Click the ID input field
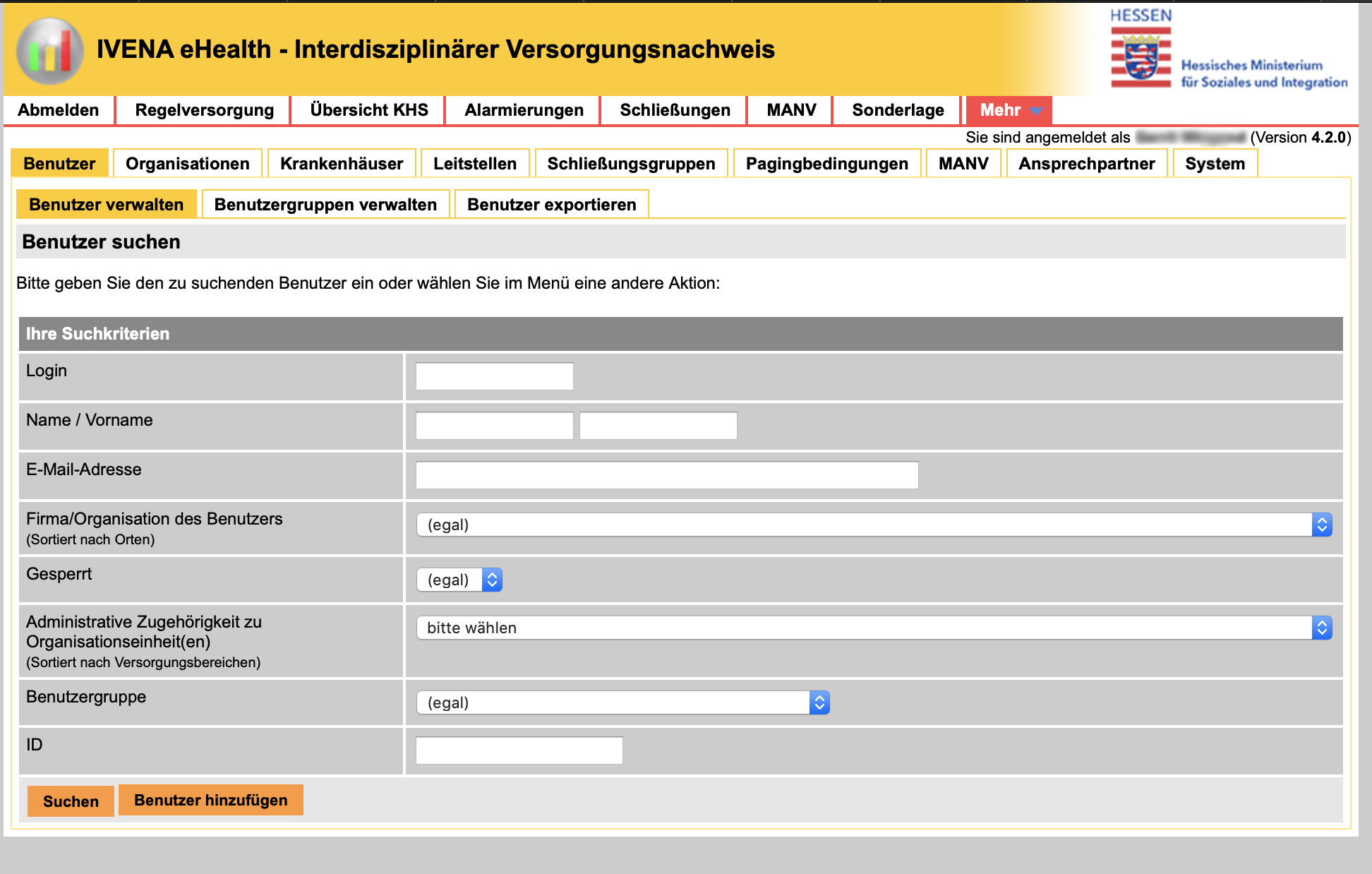This screenshot has height=874, width=1372. tap(519, 750)
